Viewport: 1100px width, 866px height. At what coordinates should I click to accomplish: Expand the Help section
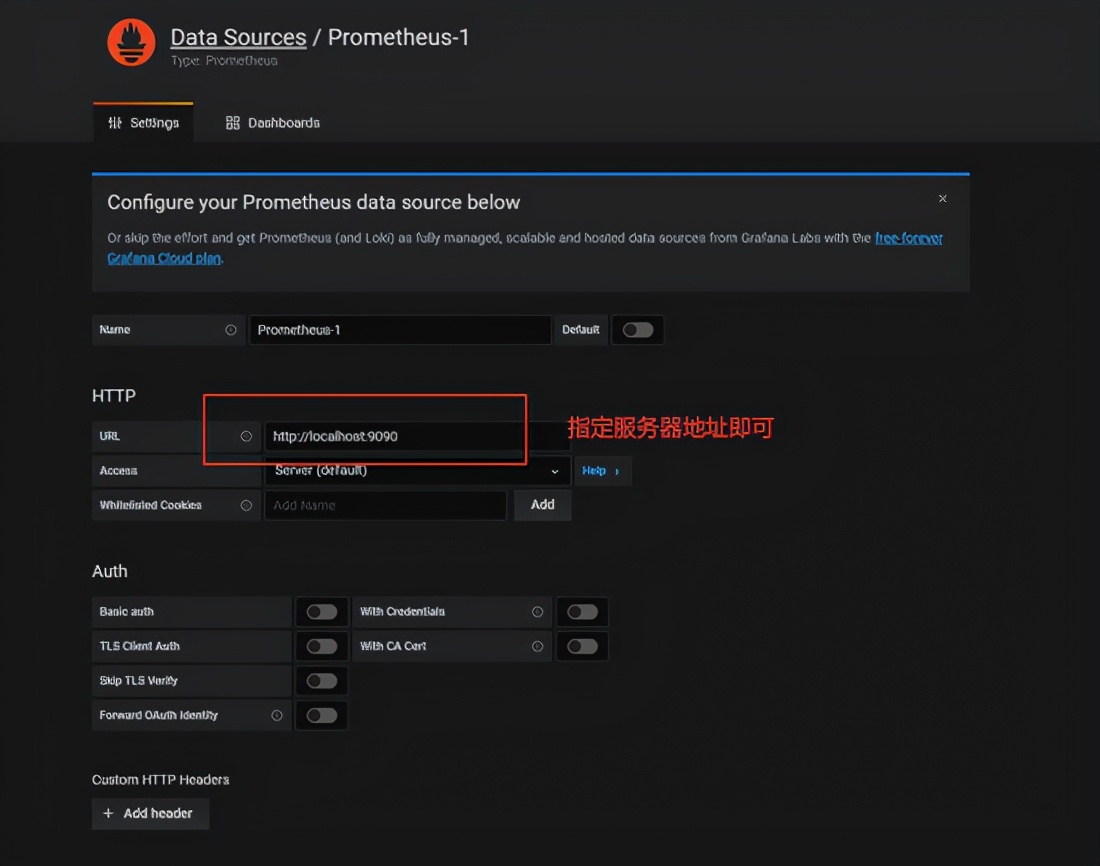(602, 470)
